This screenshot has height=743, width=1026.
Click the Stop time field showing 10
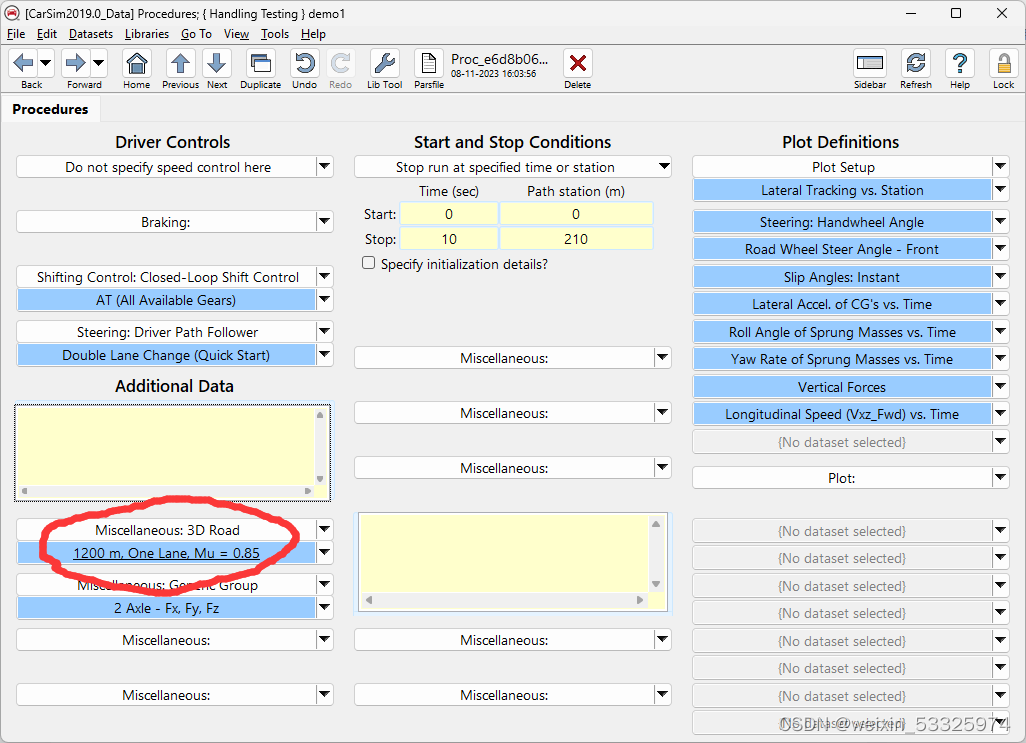point(449,239)
